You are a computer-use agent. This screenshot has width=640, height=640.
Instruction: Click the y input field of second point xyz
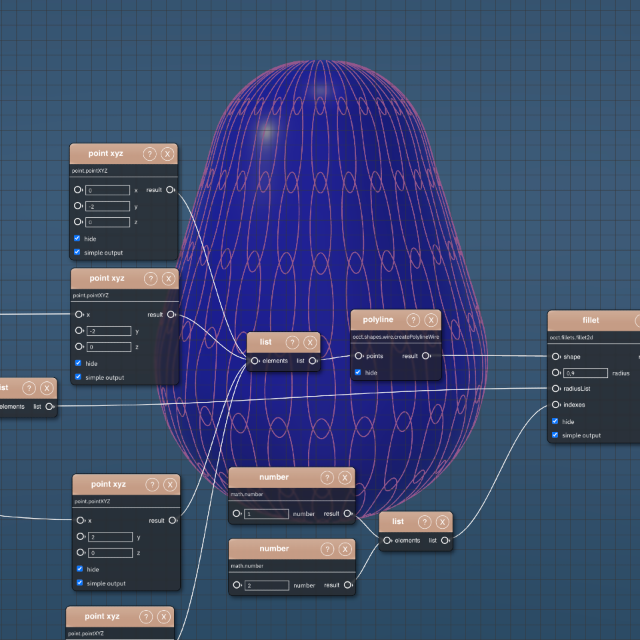tap(109, 331)
